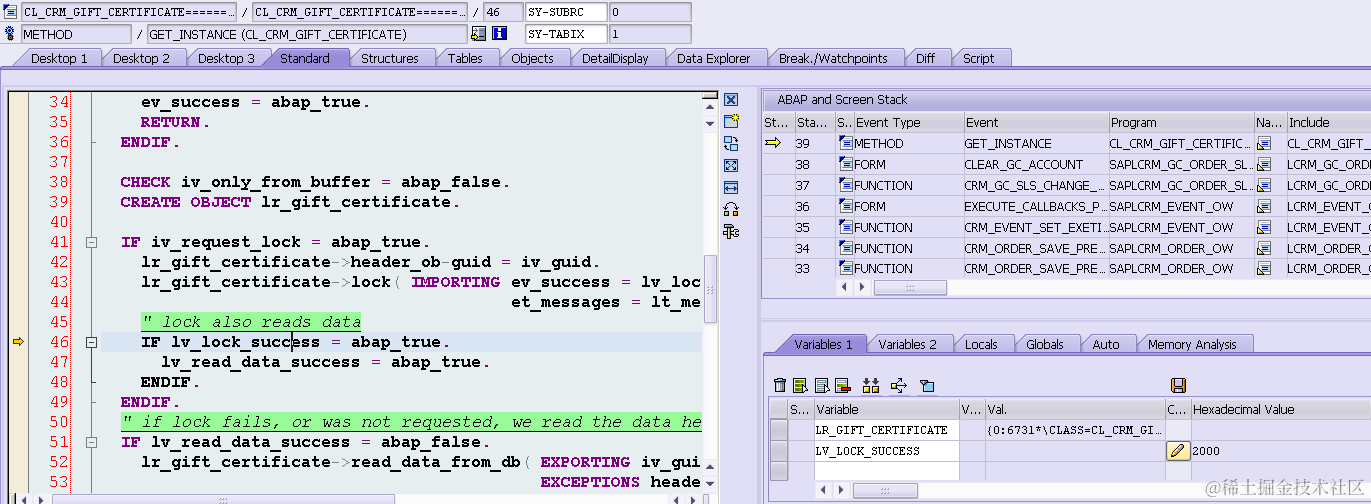Switch to Locals tab
Image resolution: width=1371 pixels, height=504 pixels.
981,344
